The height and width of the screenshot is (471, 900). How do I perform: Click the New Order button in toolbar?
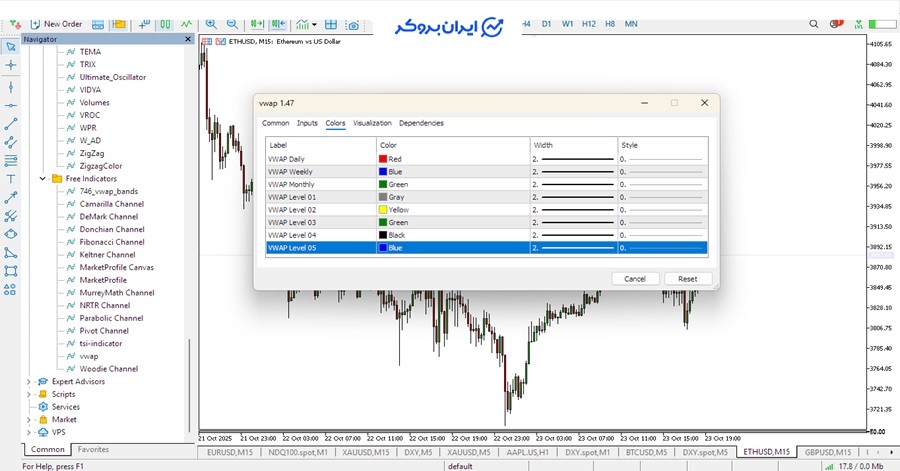(x=56, y=23)
